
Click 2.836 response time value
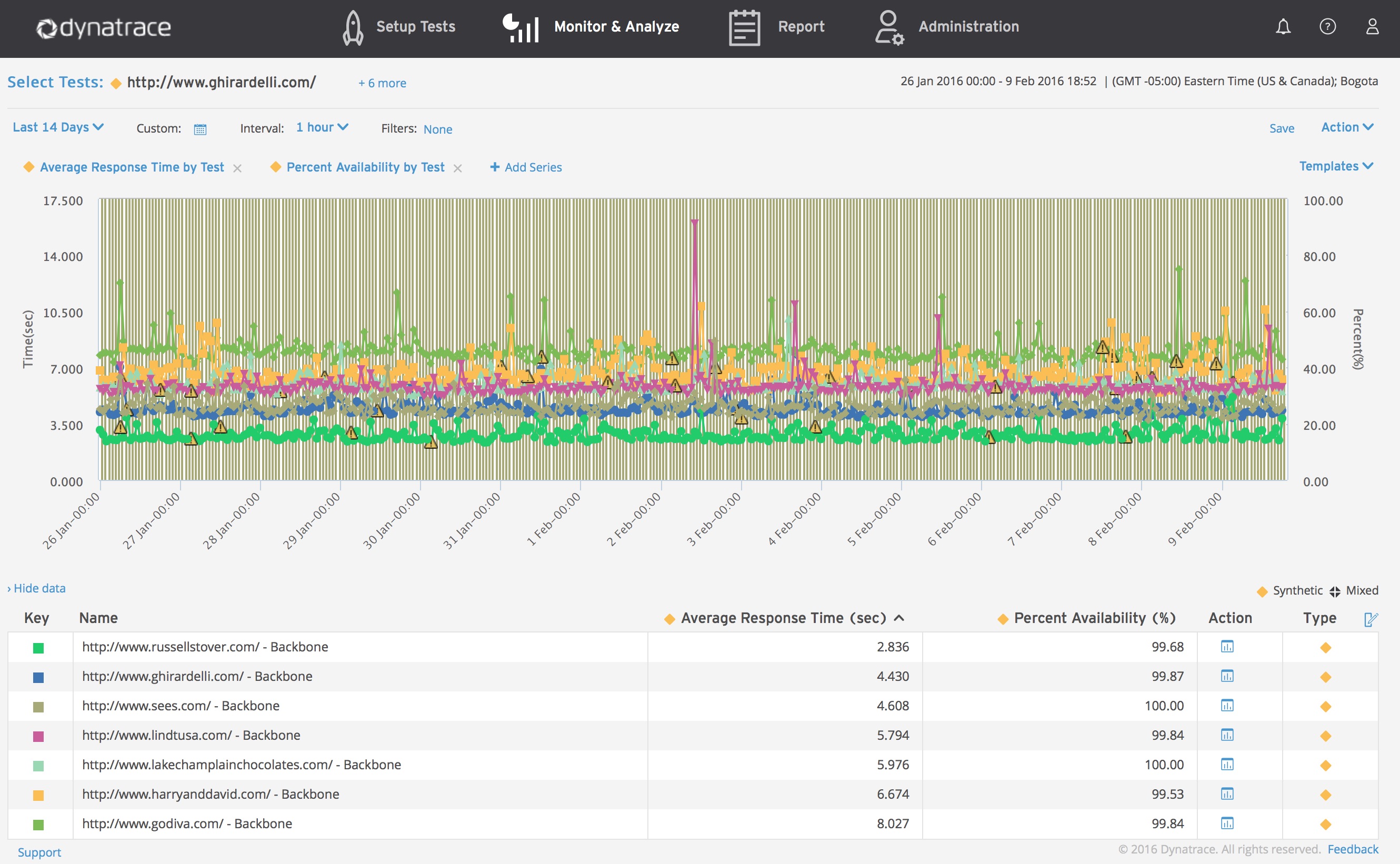pos(893,647)
